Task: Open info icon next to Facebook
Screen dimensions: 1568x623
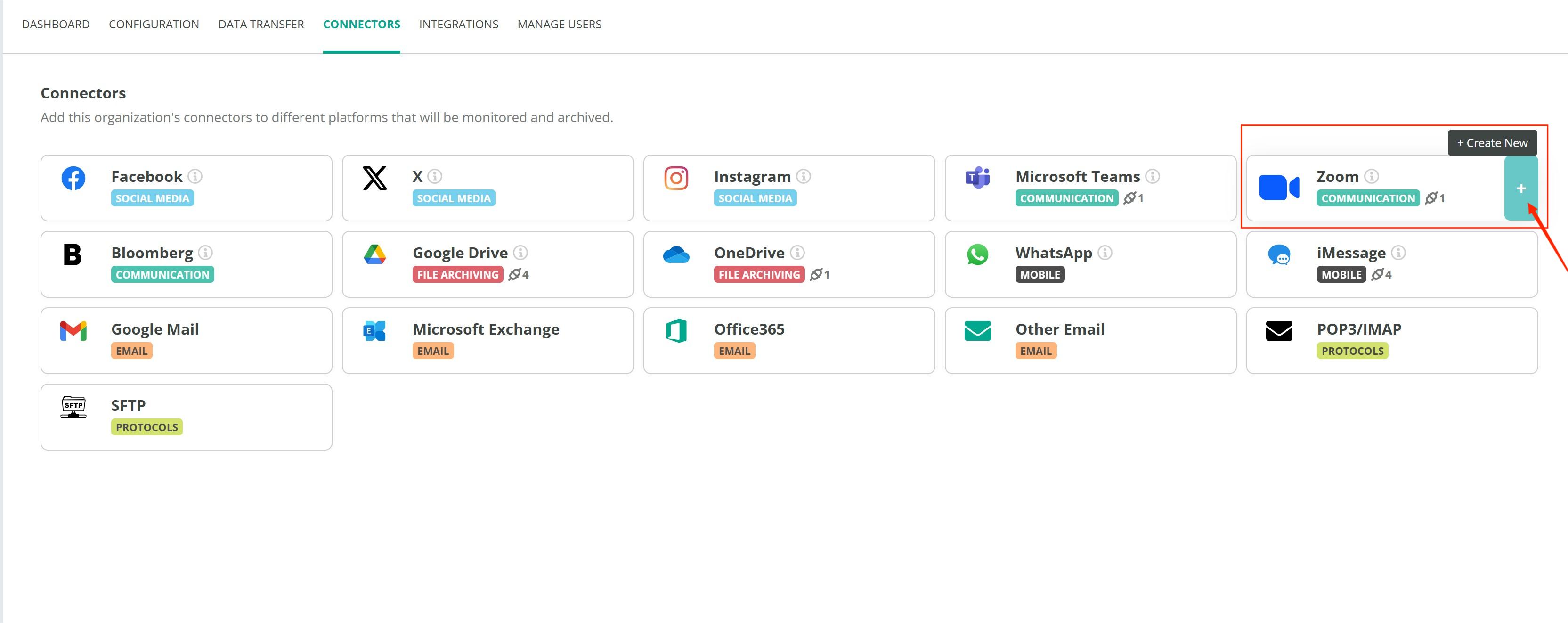Action: [195, 177]
